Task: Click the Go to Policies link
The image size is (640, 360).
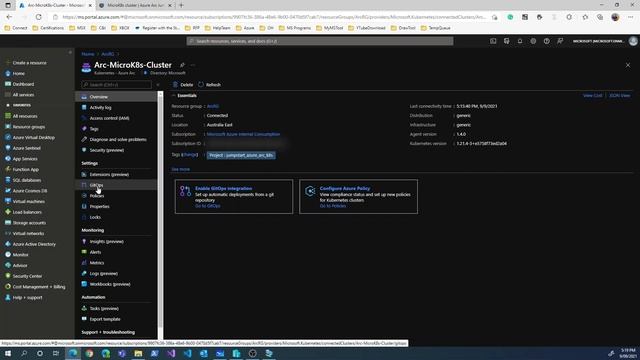Action: (x=333, y=206)
